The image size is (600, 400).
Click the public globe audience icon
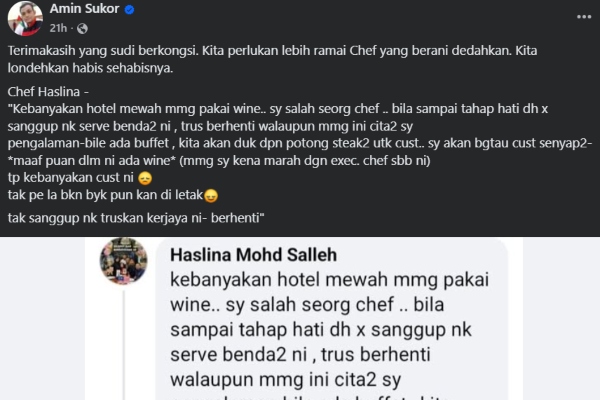pos(82,28)
